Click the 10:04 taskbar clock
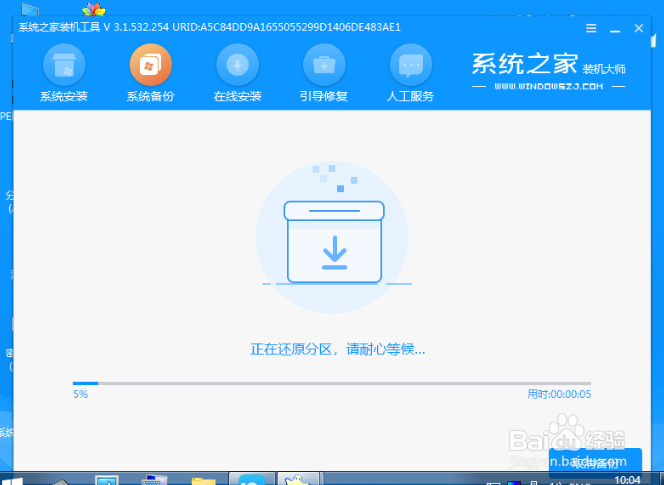Viewport: 664px width, 485px height. [x=628, y=480]
